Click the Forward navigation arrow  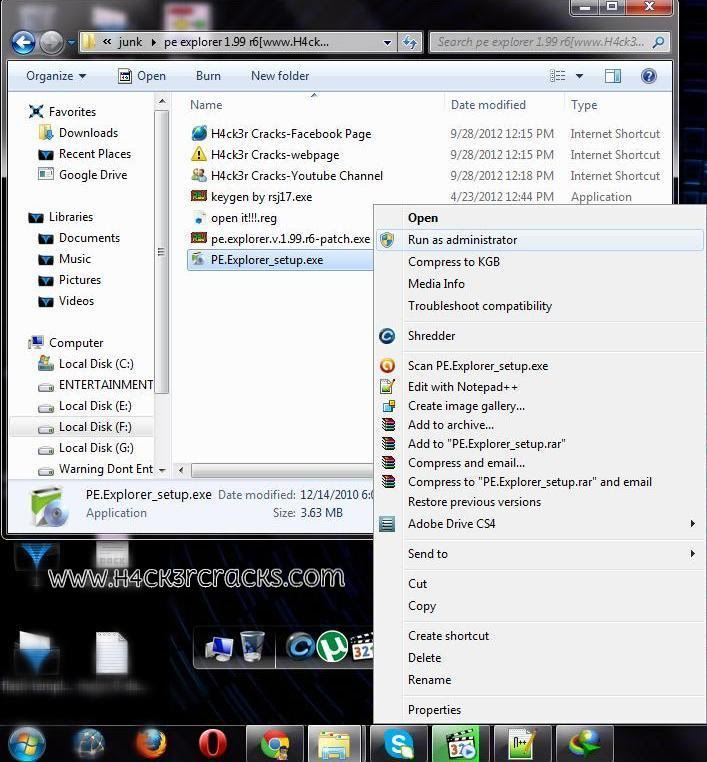point(51,43)
